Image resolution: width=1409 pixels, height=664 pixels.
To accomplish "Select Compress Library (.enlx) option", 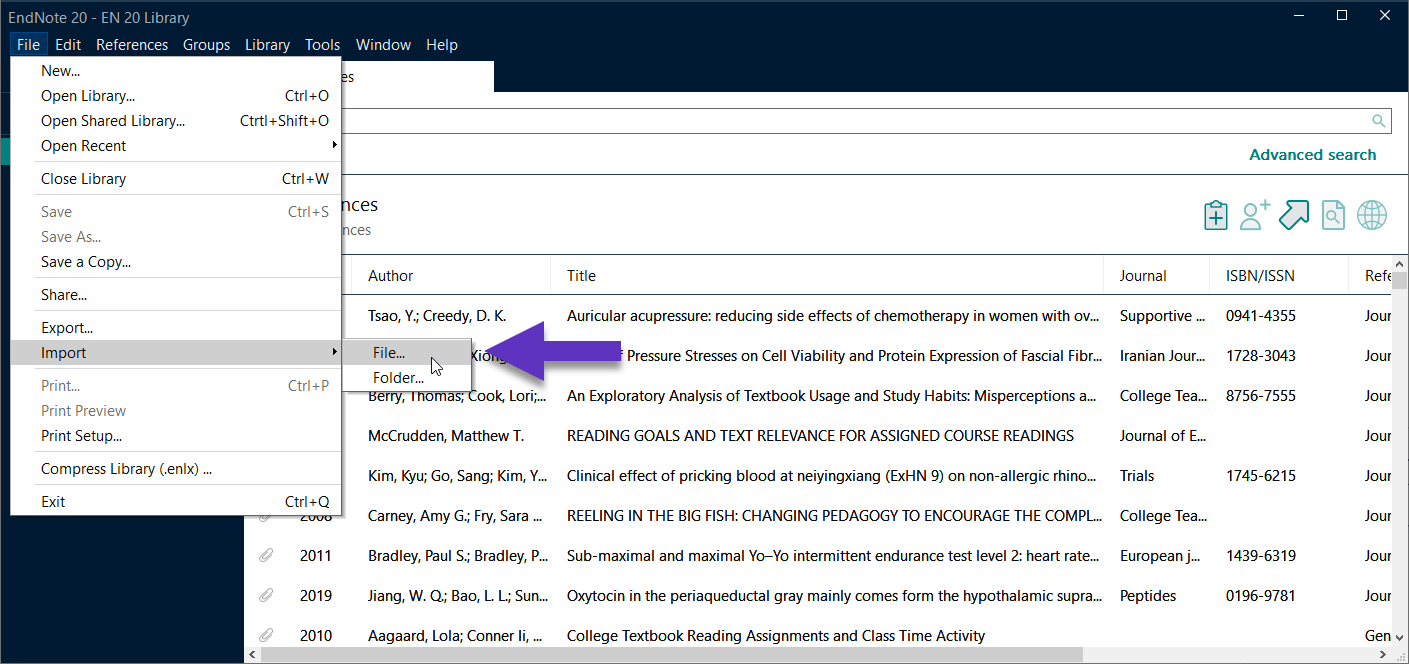I will (124, 468).
